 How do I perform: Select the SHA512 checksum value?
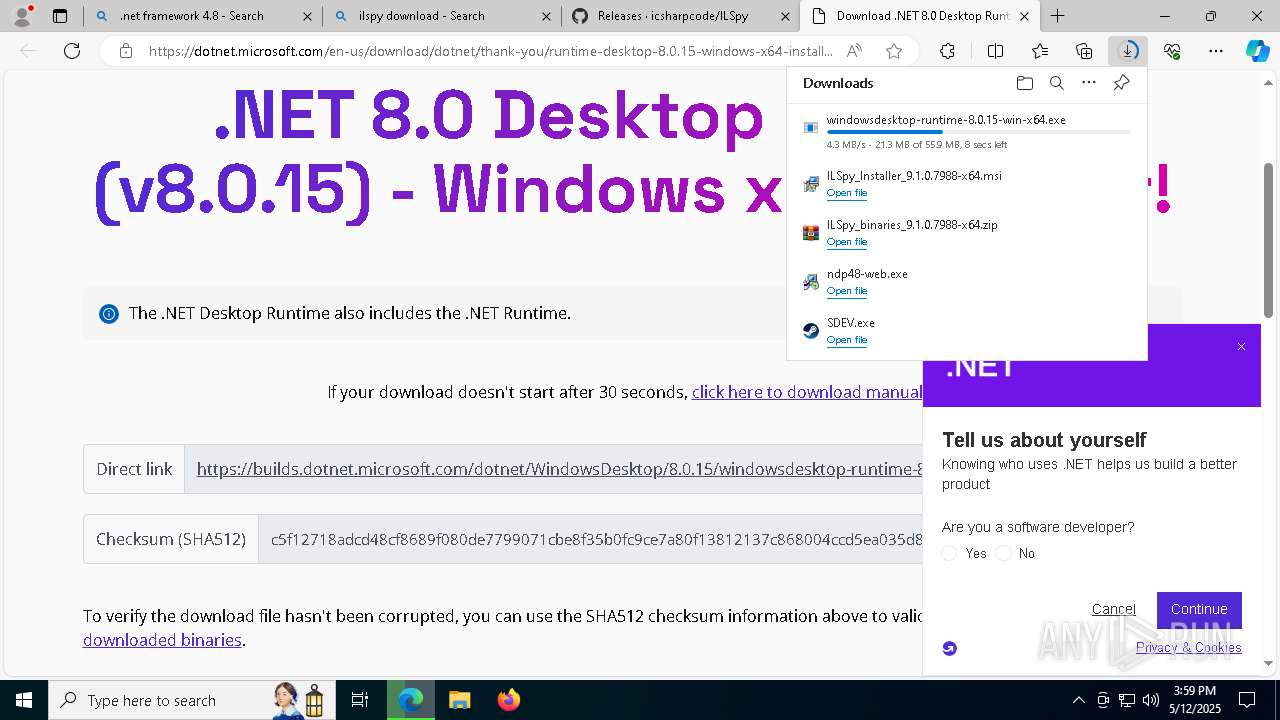point(596,539)
